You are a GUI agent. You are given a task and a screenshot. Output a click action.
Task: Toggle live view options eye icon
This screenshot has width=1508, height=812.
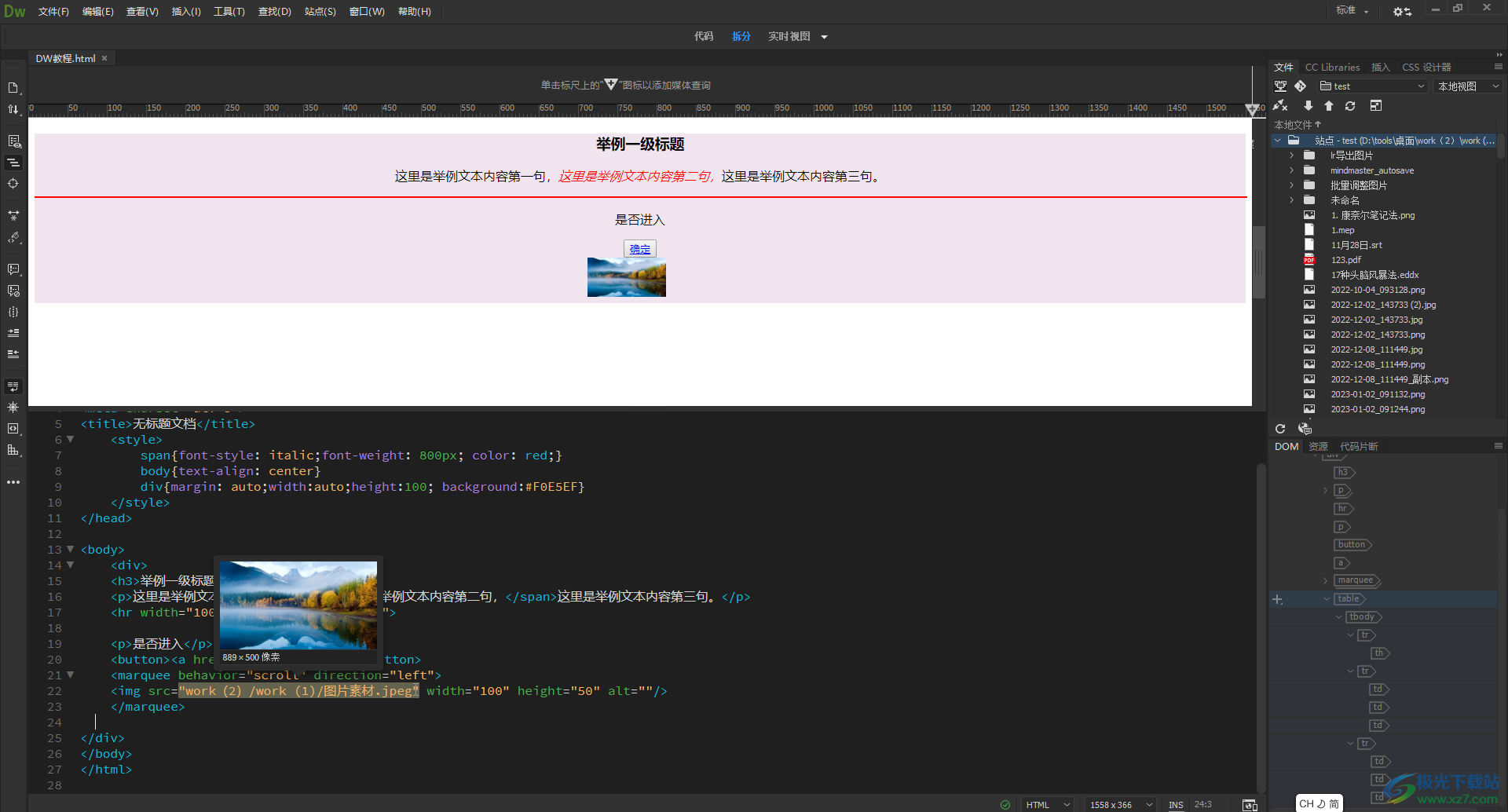tap(13, 141)
